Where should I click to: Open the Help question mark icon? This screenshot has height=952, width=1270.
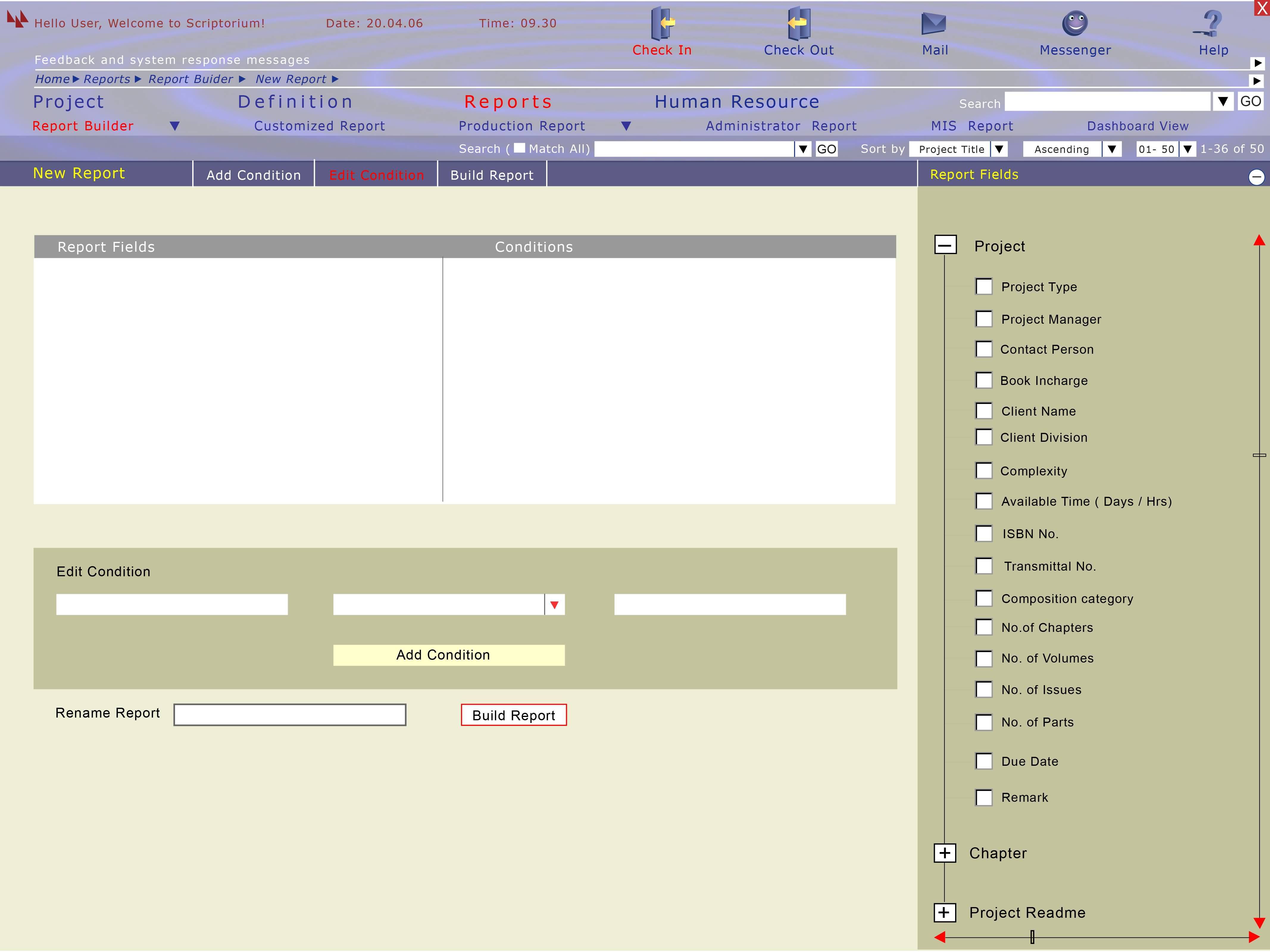pyautogui.click(x=1211, y=24)
